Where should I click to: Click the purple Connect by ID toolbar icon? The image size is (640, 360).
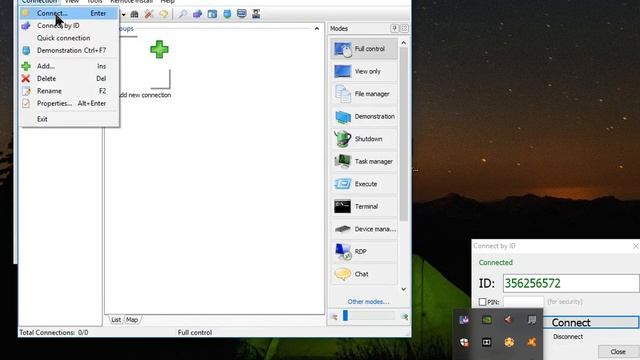pyautogui.click(x=198, y=14)
